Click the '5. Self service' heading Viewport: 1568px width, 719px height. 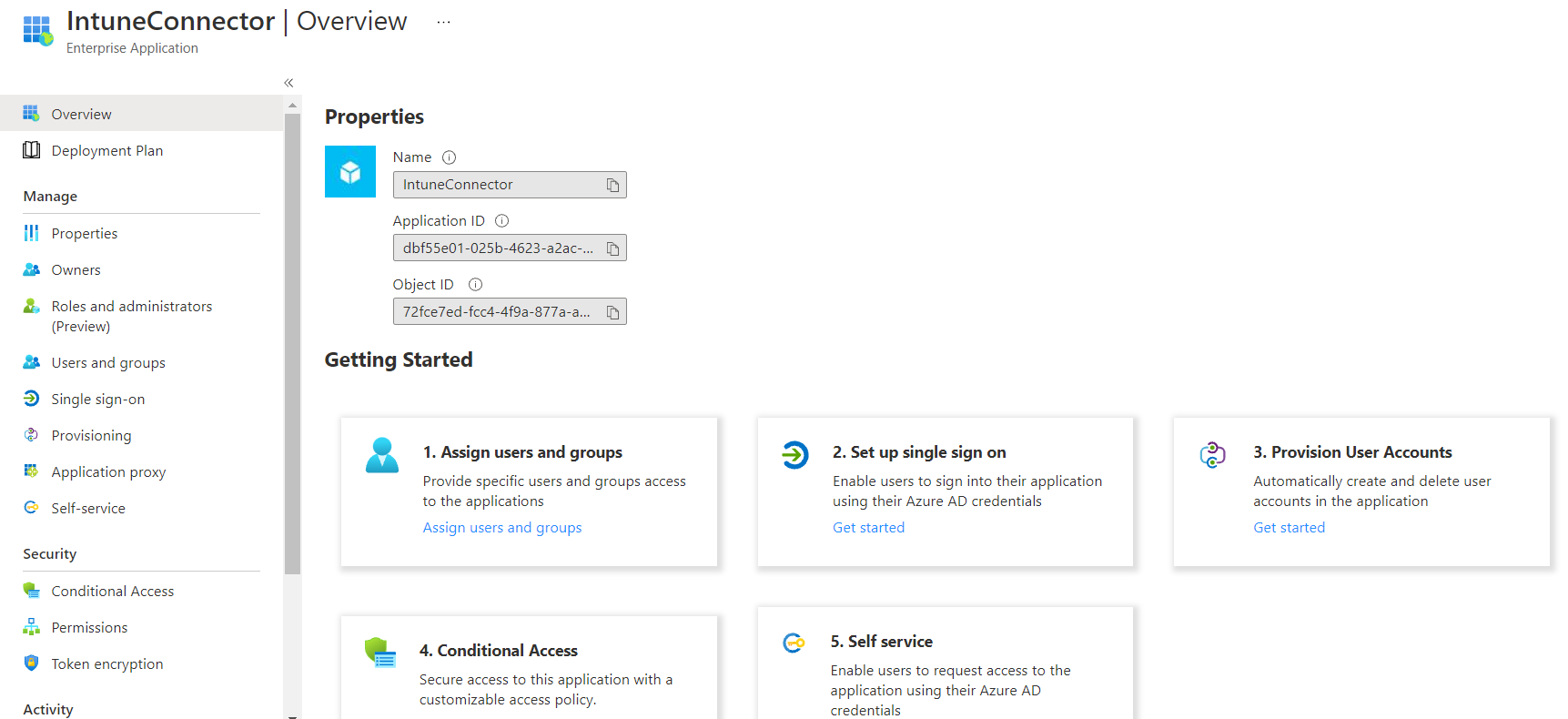pos(881,642)
